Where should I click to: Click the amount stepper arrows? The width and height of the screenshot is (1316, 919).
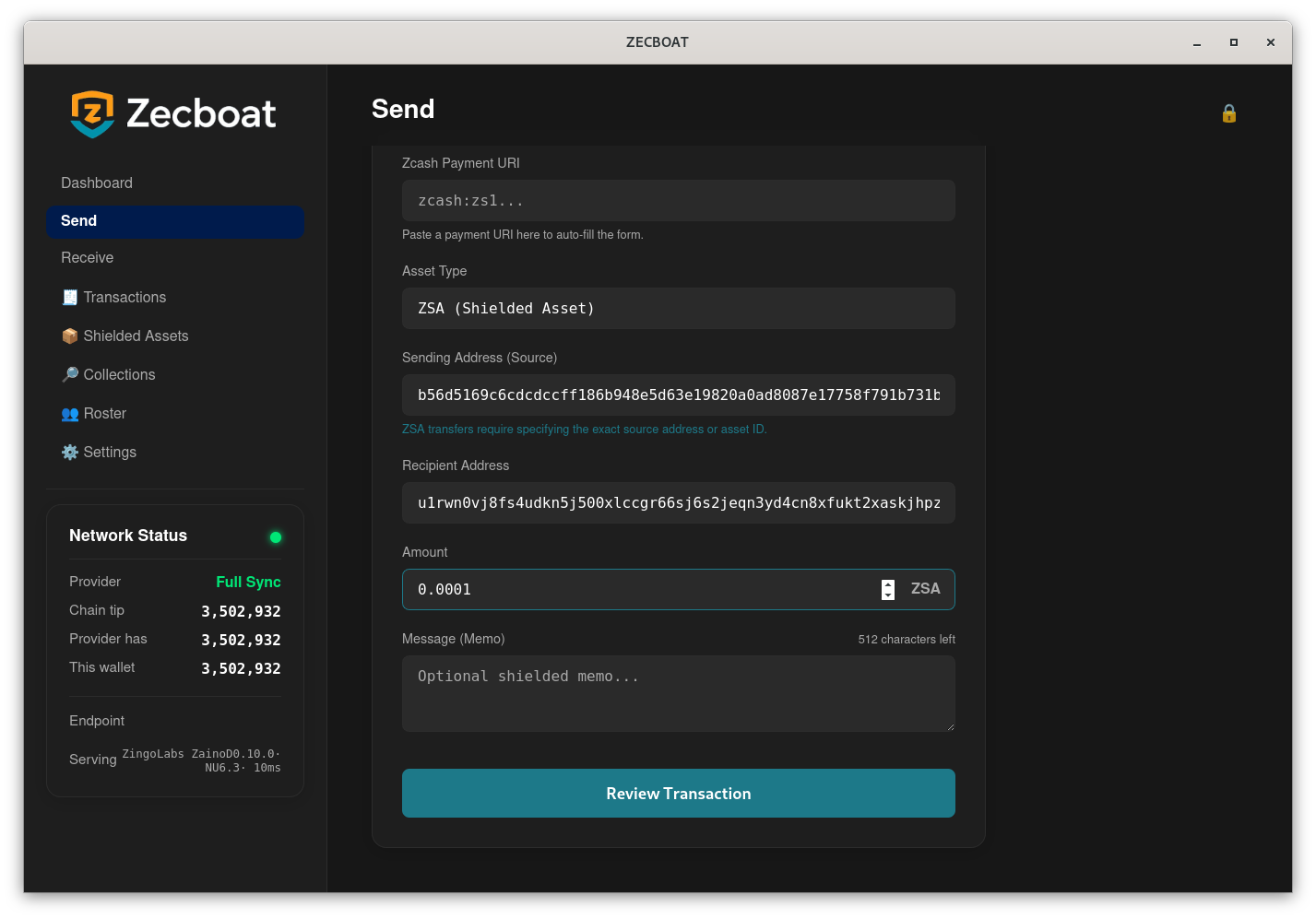point(887,590)
